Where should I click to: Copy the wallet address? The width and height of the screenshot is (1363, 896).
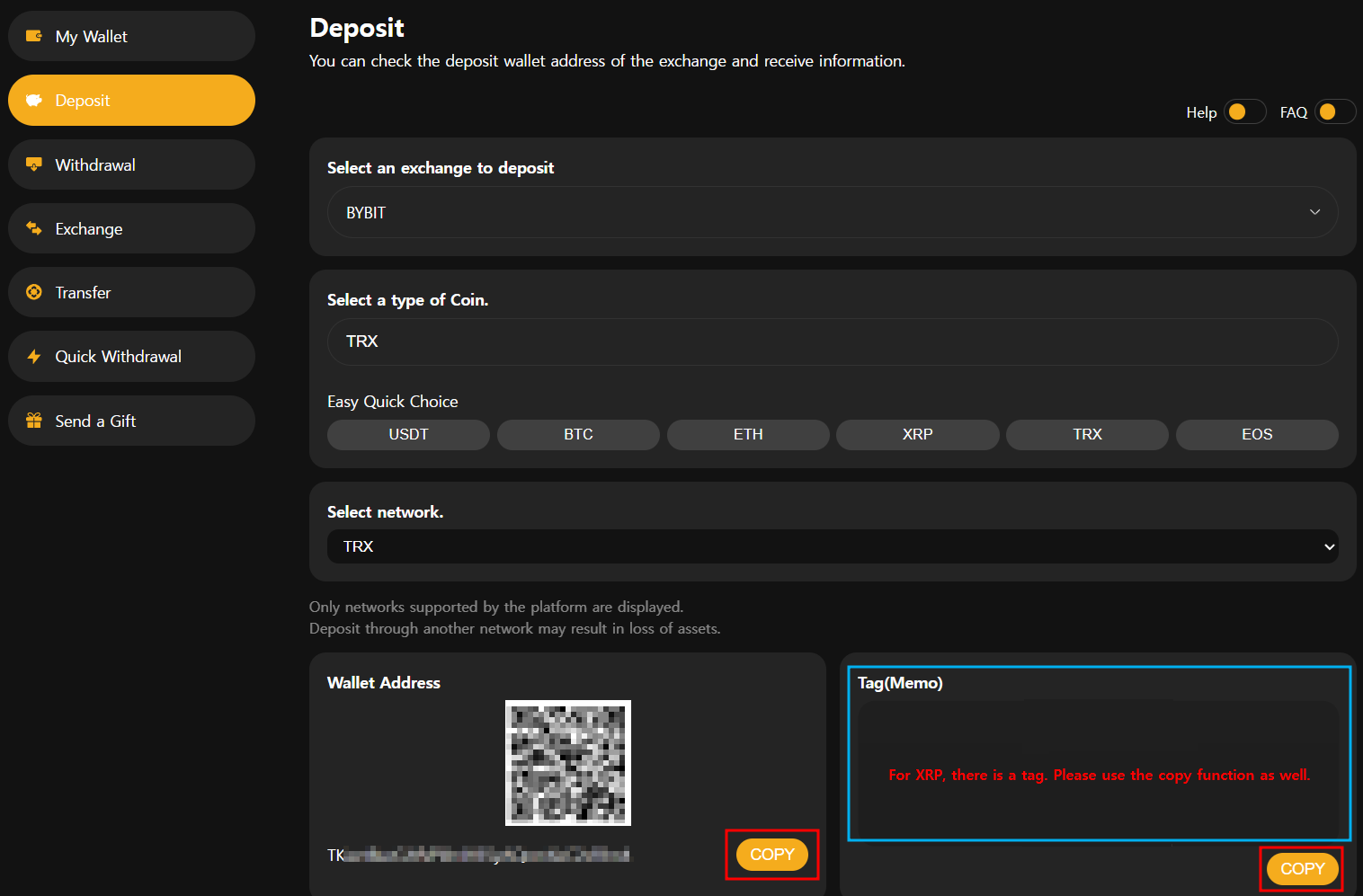771,855
